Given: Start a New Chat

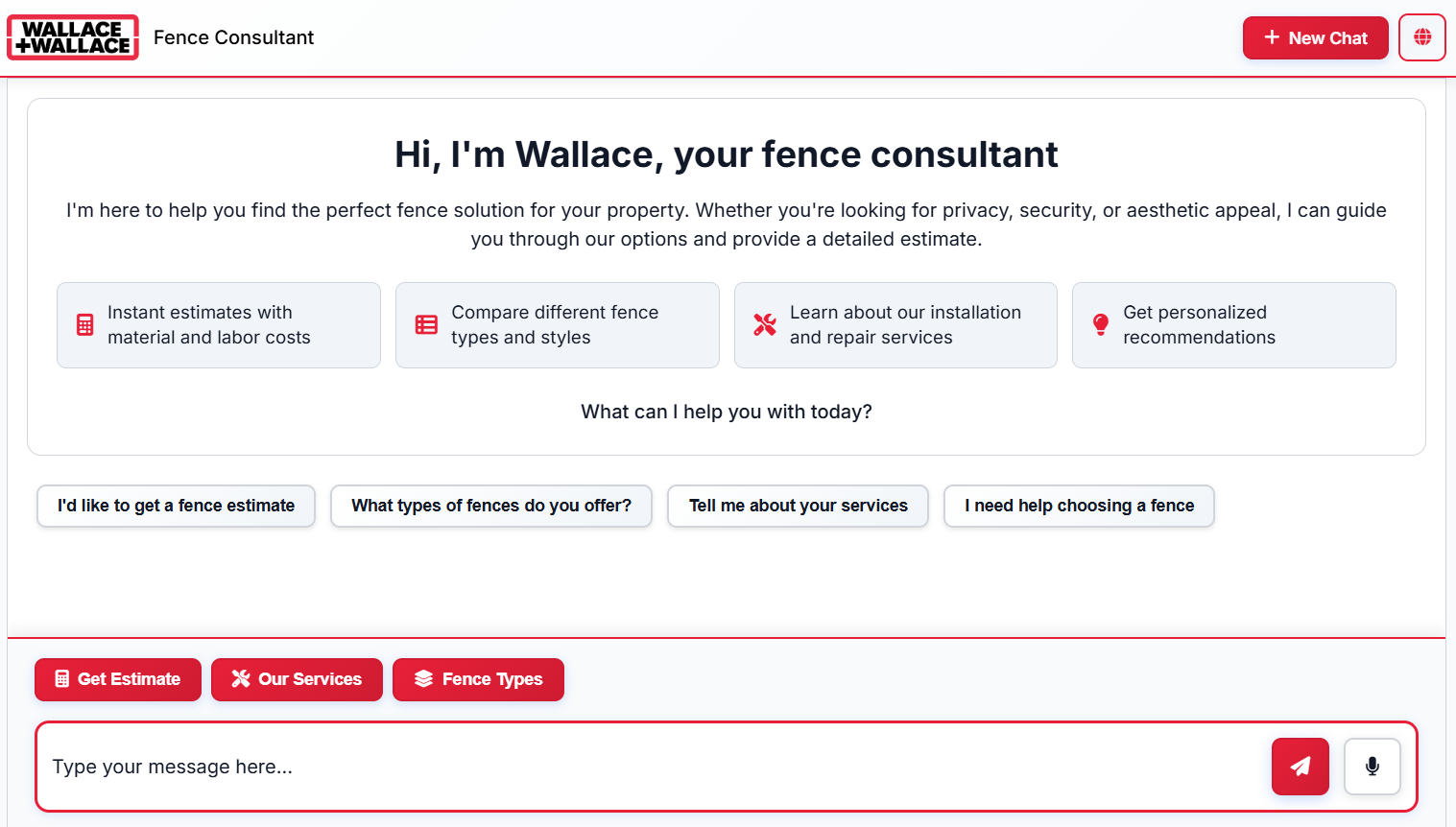Looking at the screenshot, I should click(1316, 37).
